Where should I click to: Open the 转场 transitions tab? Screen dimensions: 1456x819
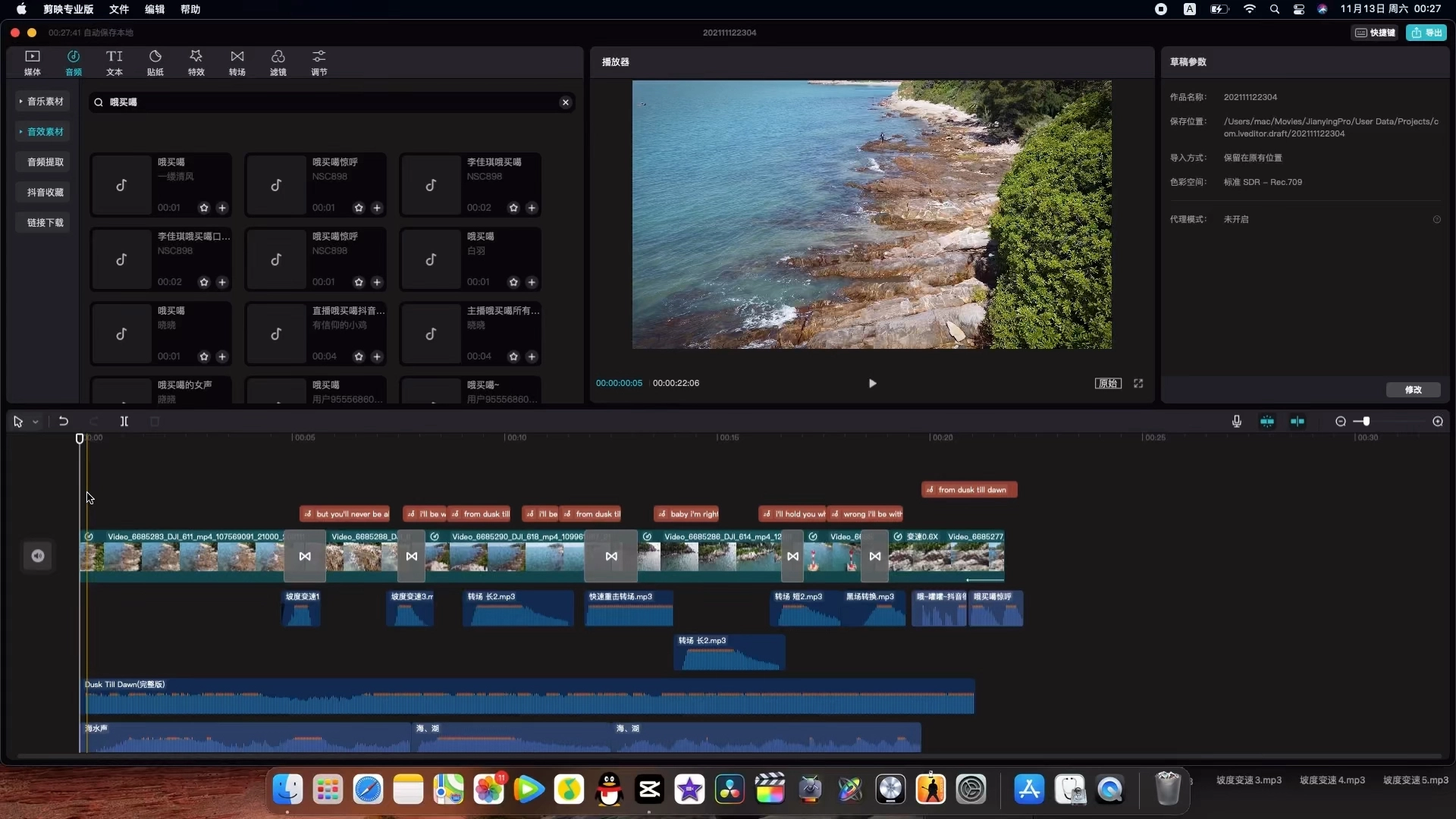point(237,63)
